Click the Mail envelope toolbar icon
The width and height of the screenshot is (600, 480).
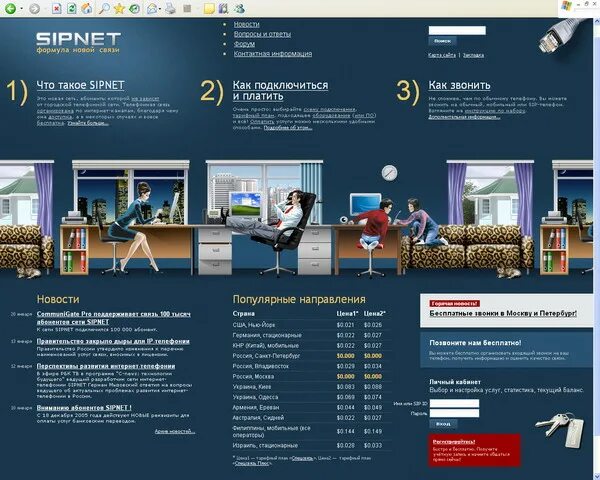(x=152, y=8)
